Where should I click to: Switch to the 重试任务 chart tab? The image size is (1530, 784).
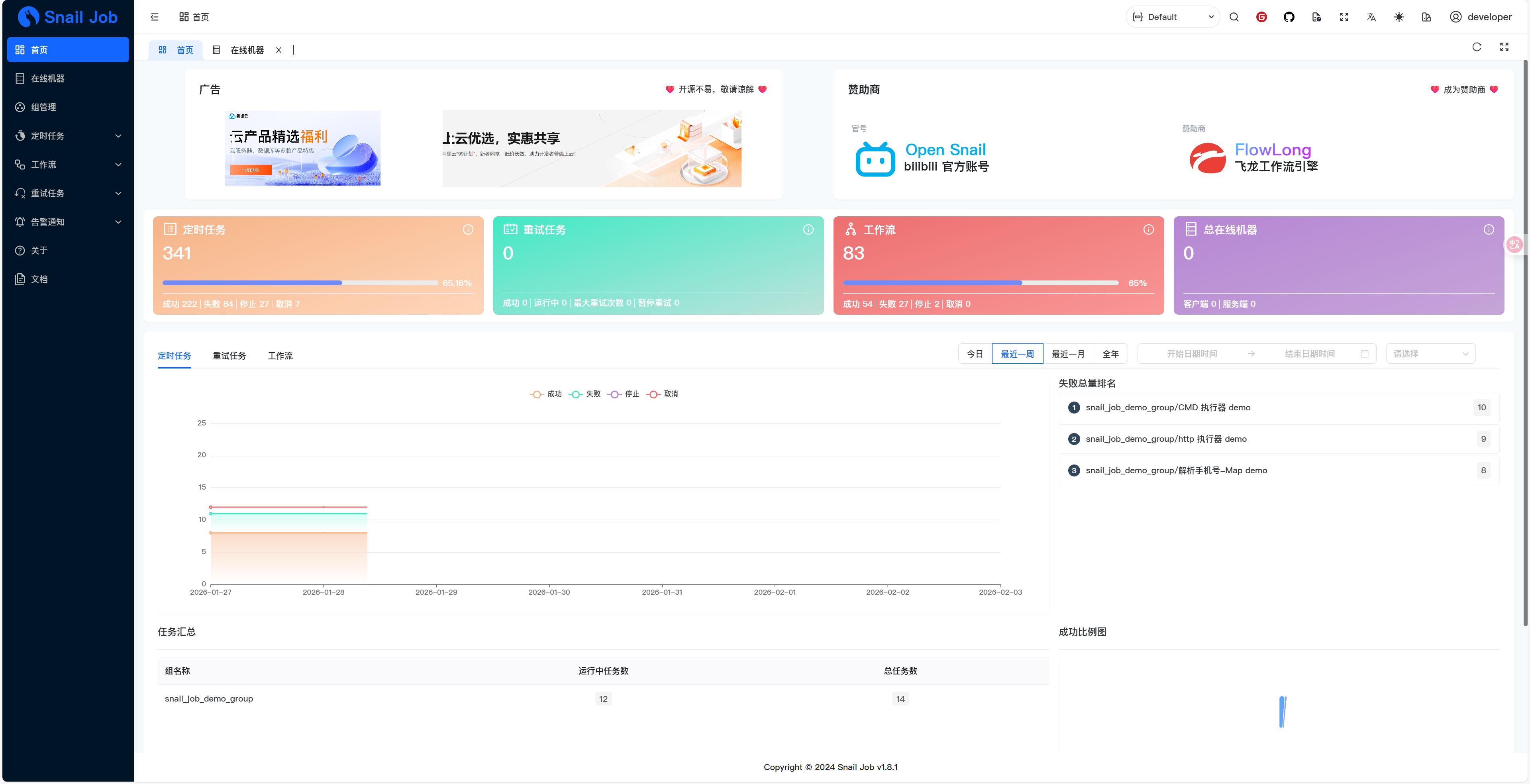point(229,356)
